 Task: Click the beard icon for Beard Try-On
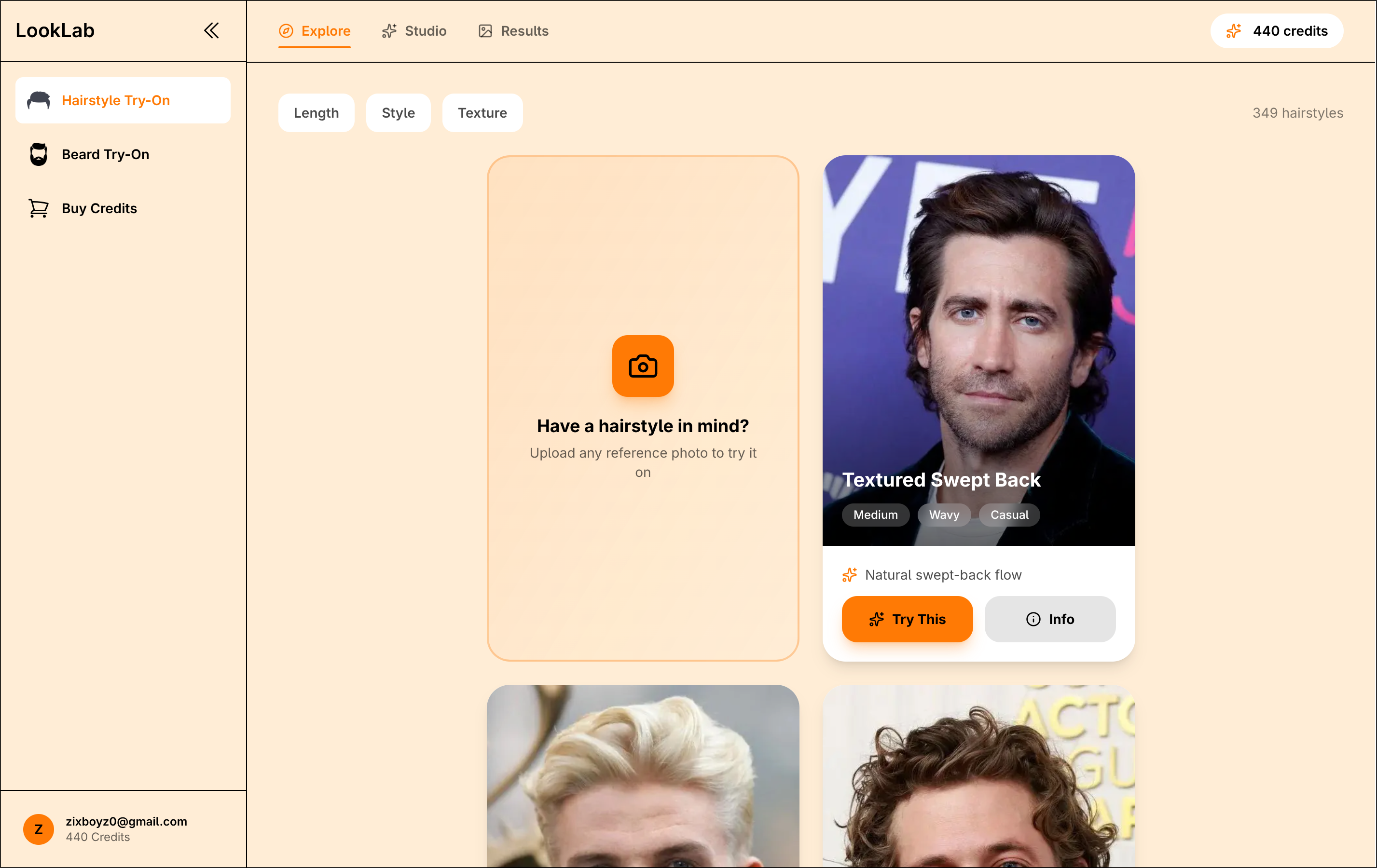38,154
